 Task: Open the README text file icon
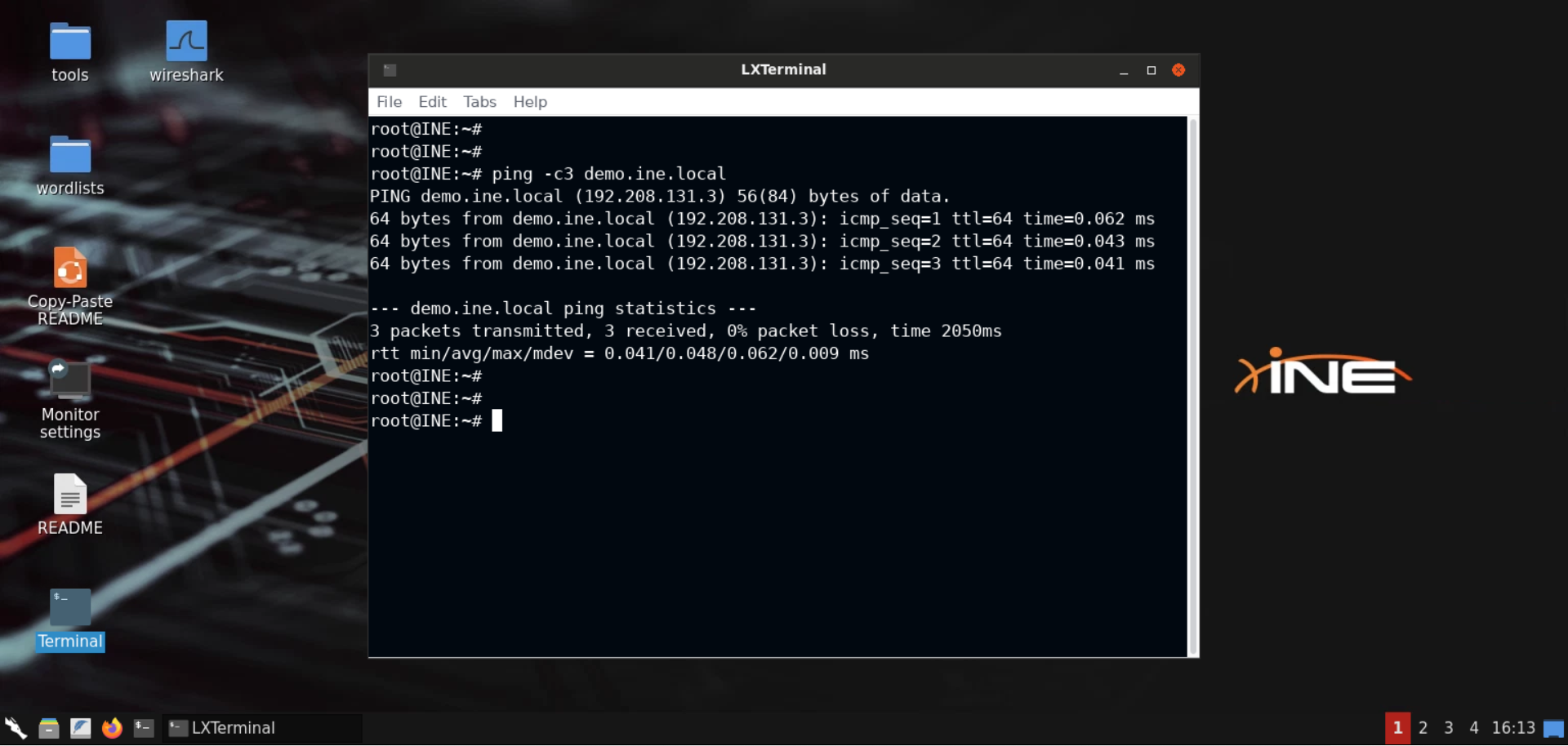70,495
